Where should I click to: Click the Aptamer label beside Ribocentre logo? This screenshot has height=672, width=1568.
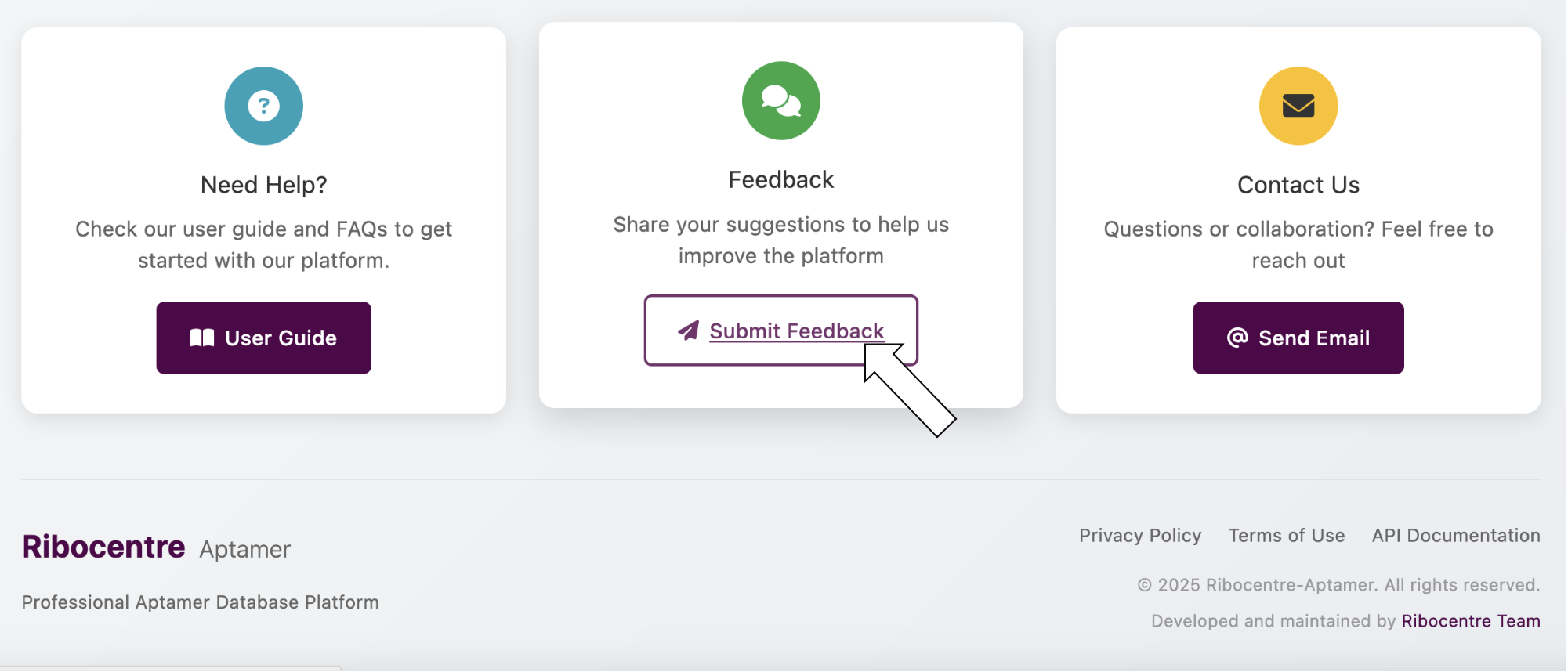tap(244, 550)
